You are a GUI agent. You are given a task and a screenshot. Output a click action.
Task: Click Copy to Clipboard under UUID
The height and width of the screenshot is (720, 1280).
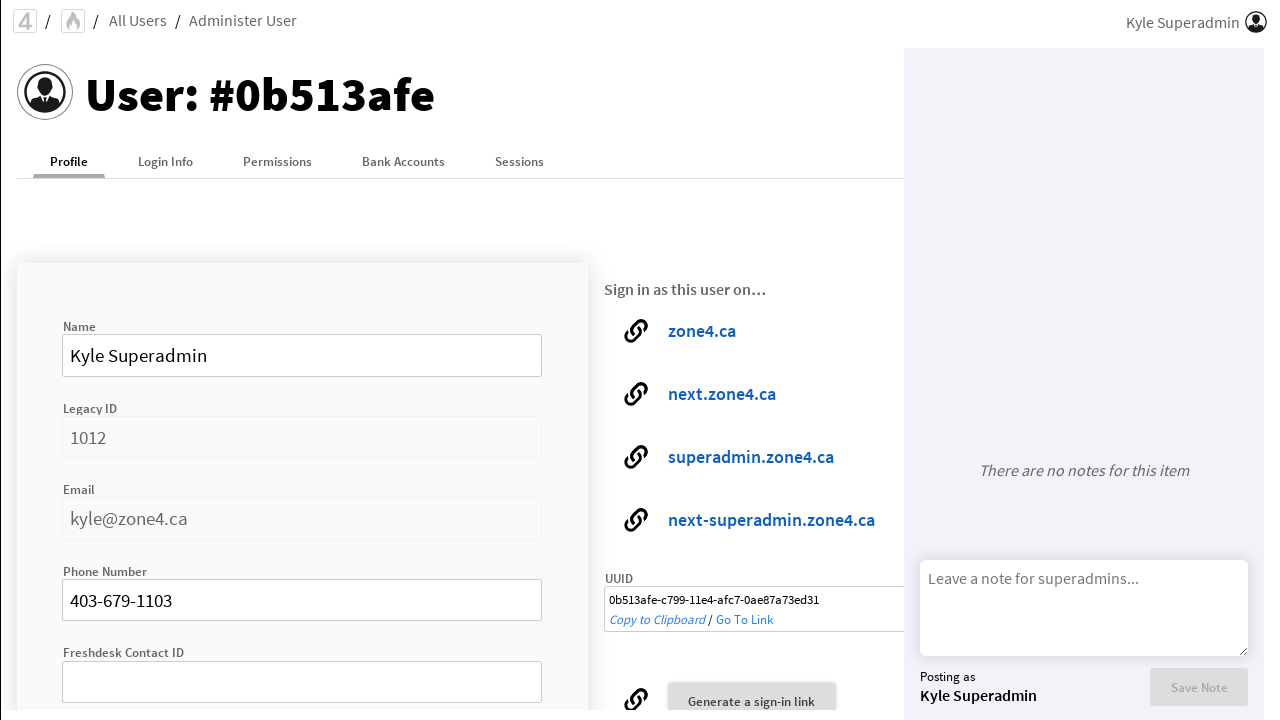click(657, 620)
